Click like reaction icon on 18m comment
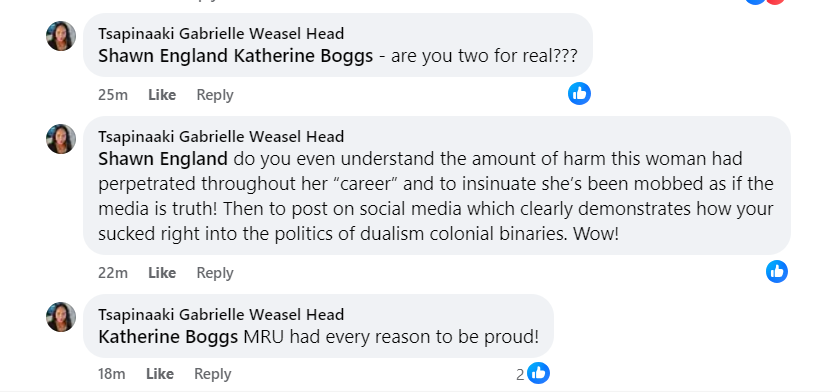Image resolution: width=832 pixels, height=392 pixels. coord(538,373)
